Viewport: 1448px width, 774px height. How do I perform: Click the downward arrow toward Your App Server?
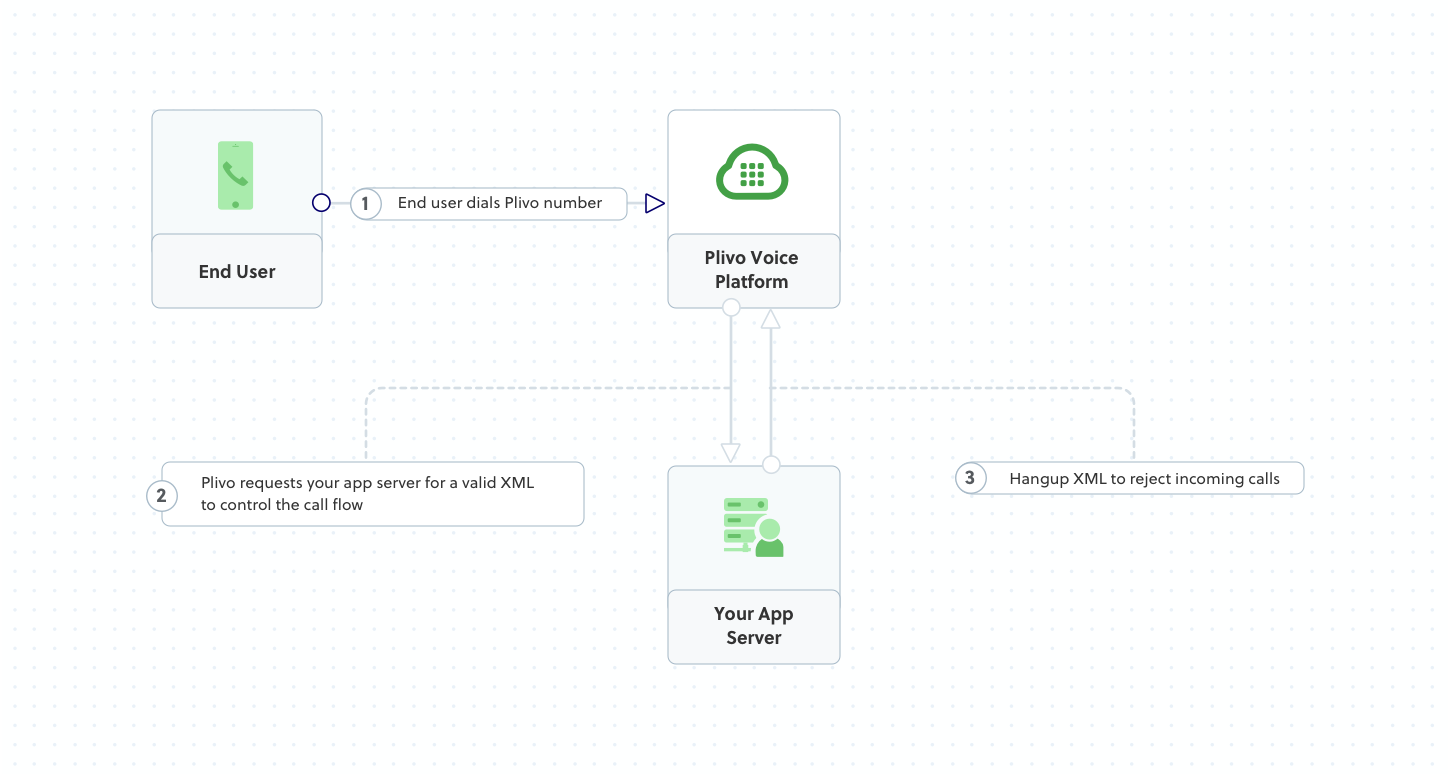(730, 450)
